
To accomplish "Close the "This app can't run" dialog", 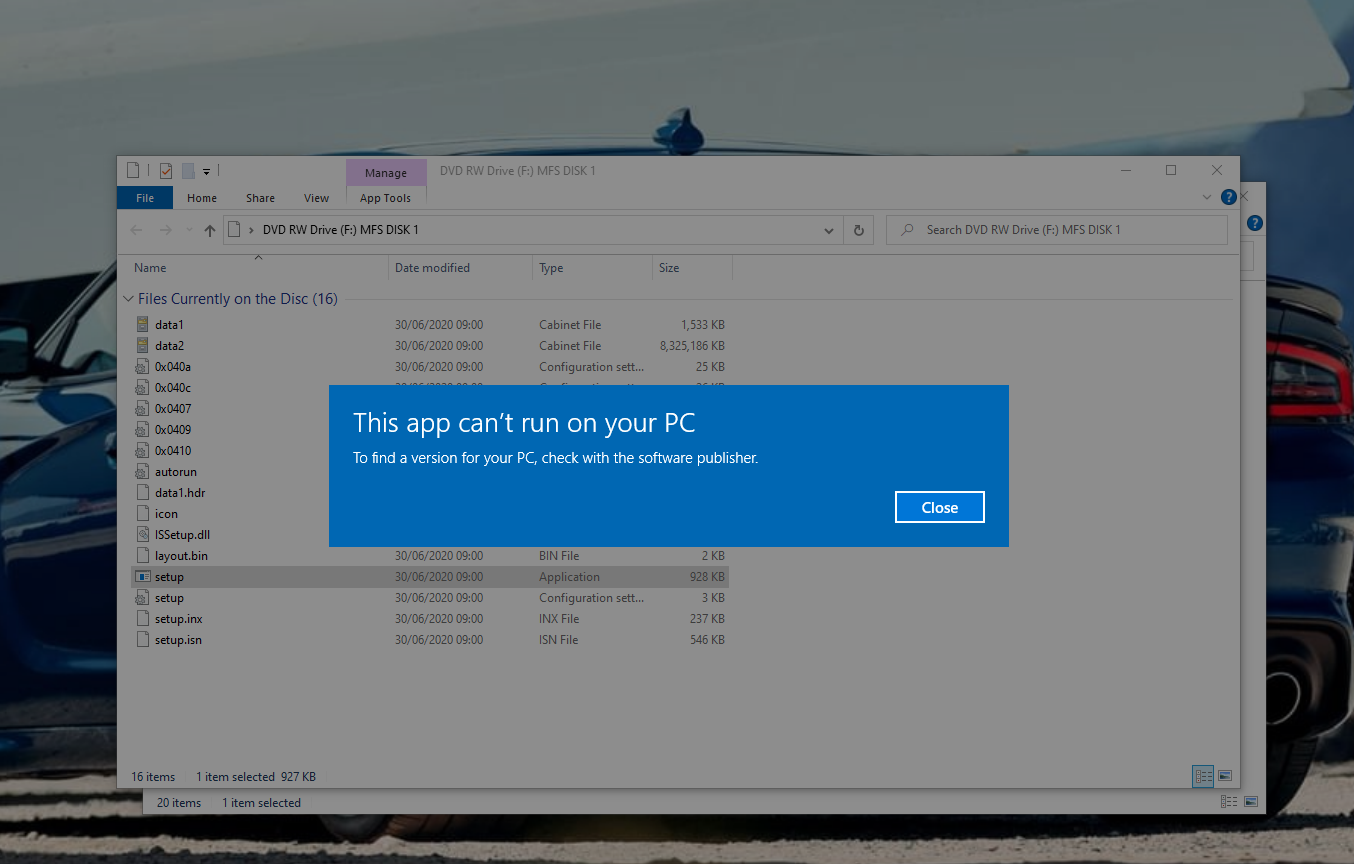I will point(939,507).
